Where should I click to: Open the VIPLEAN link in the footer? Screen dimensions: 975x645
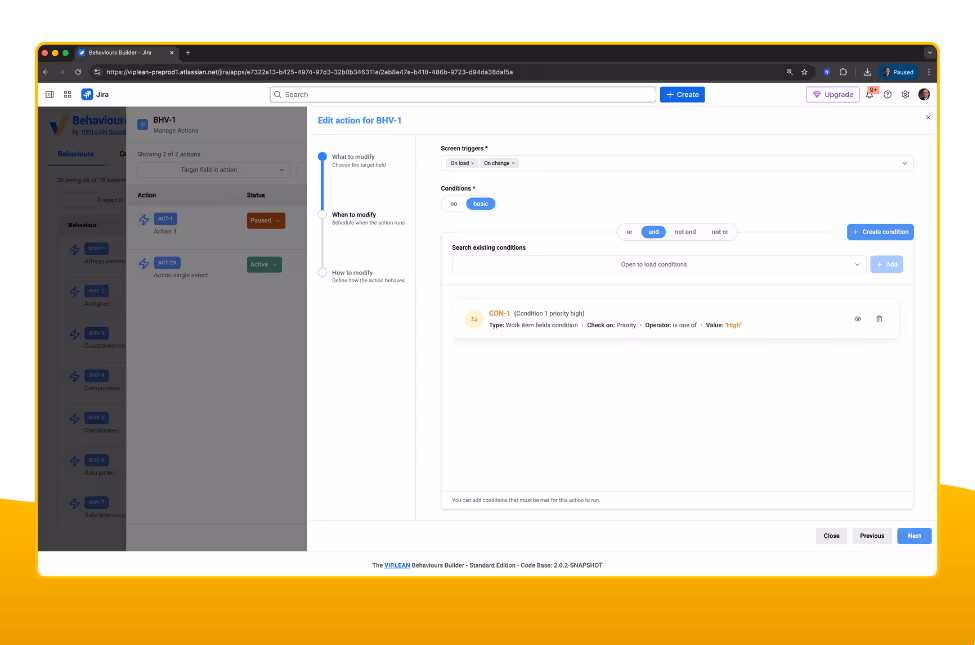397,565
